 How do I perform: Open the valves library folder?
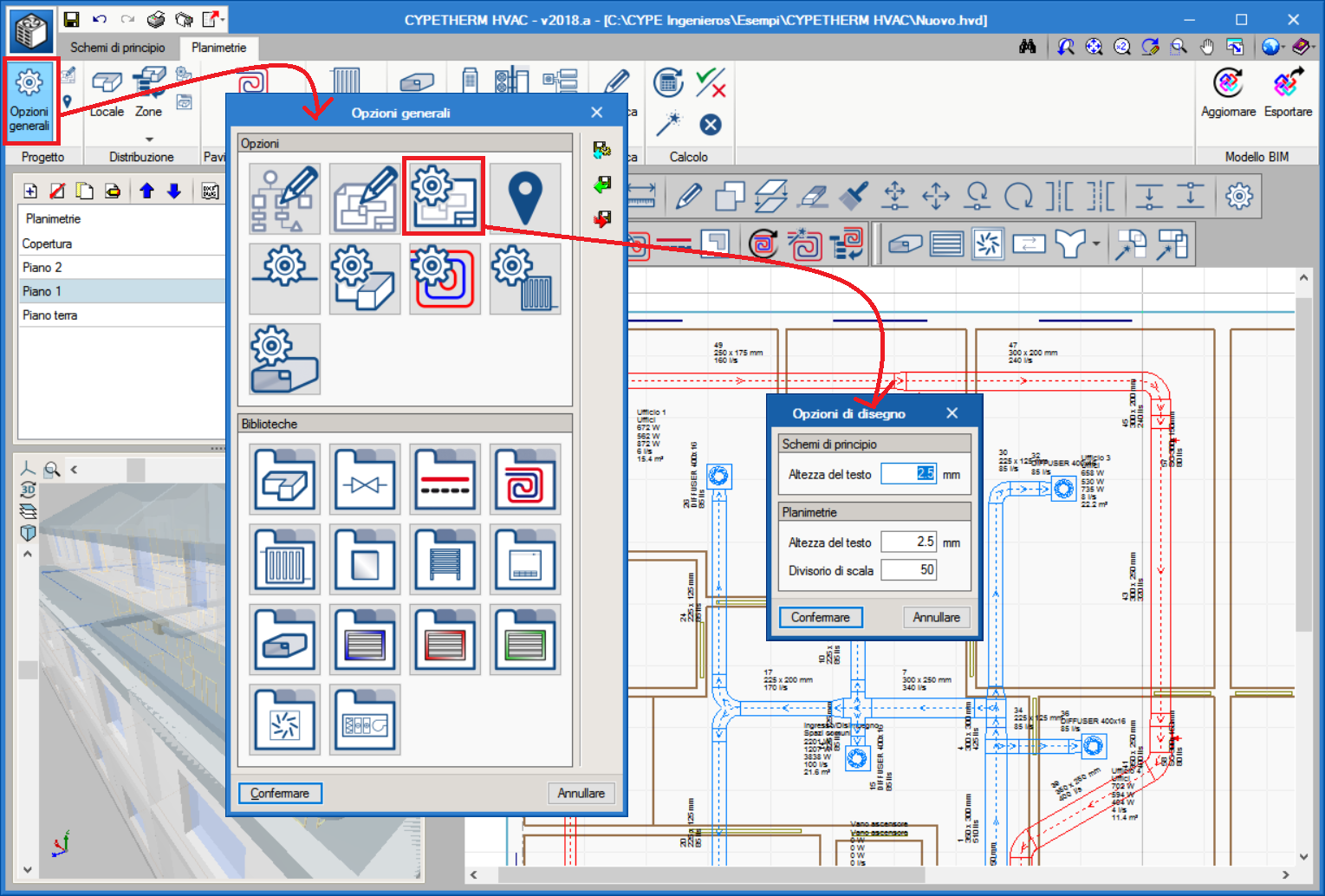[x=365, y=479]
